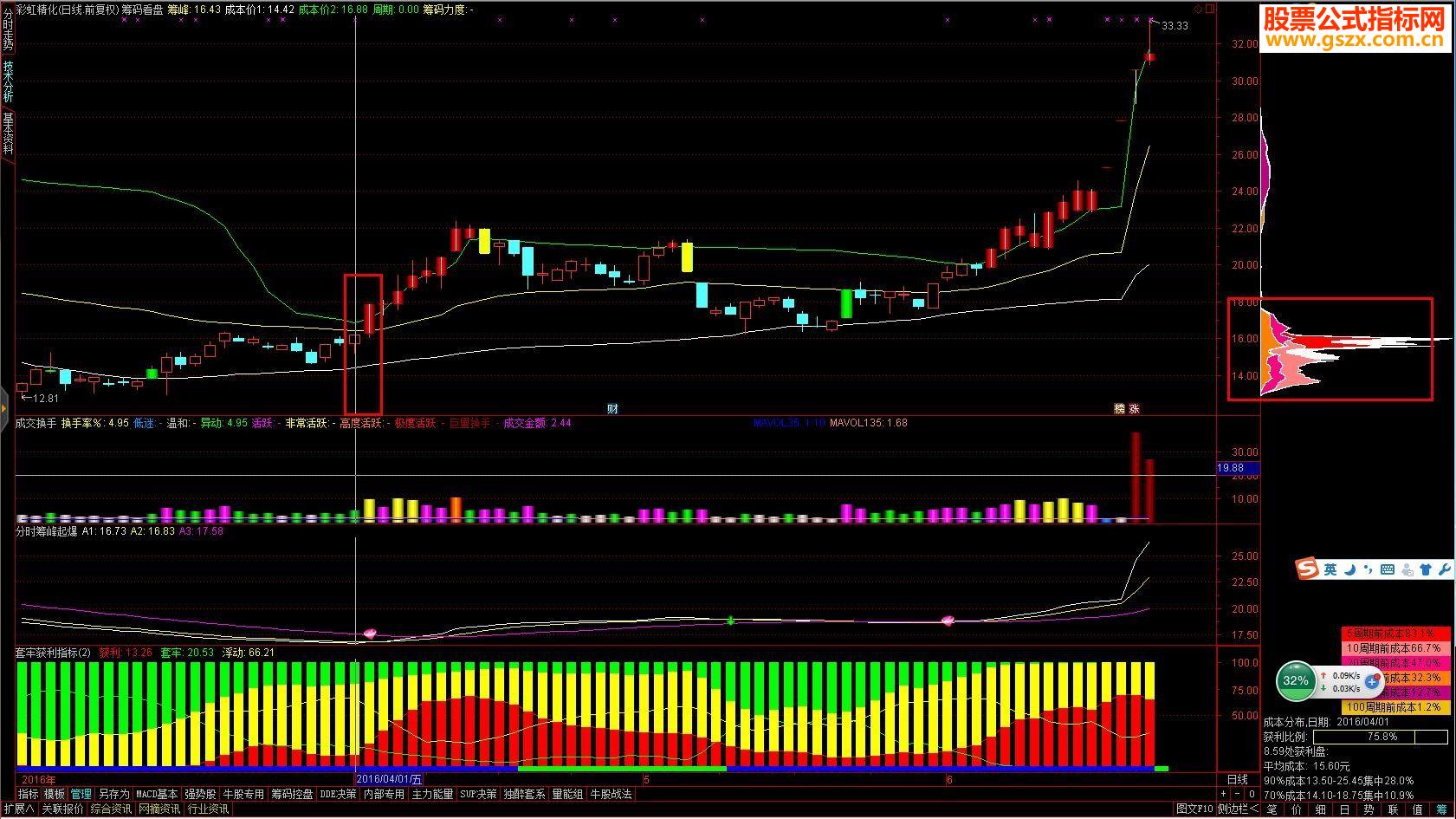Click the minus zoom-out button
Image resolution: width=1456 pixels, height=819 pixels.
point(1237,794)
